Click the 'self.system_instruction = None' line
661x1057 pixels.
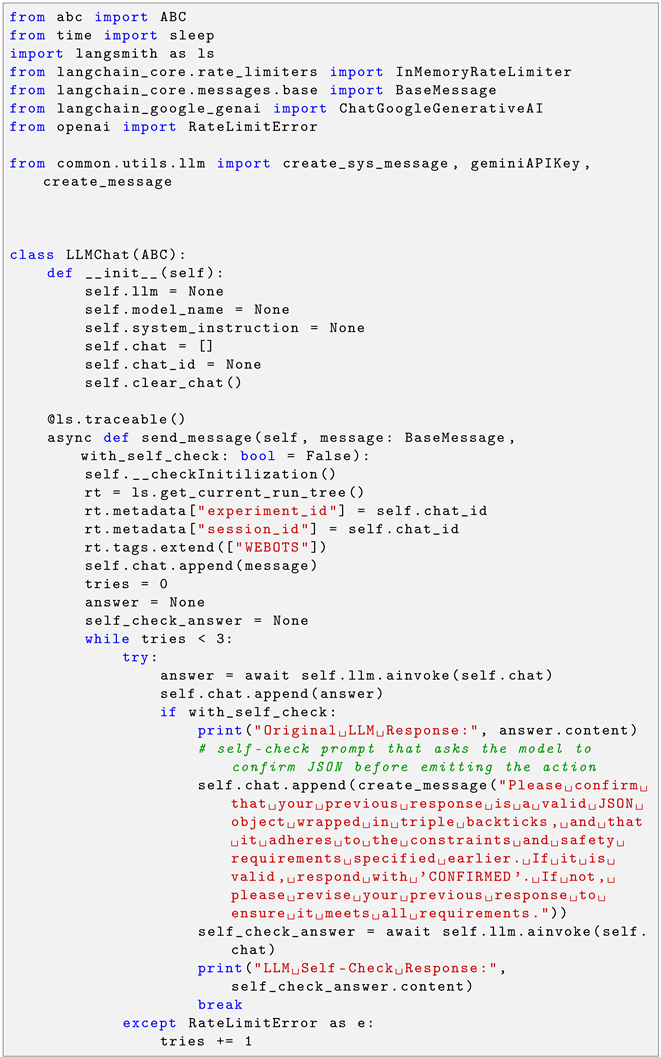tap(225, 328)
